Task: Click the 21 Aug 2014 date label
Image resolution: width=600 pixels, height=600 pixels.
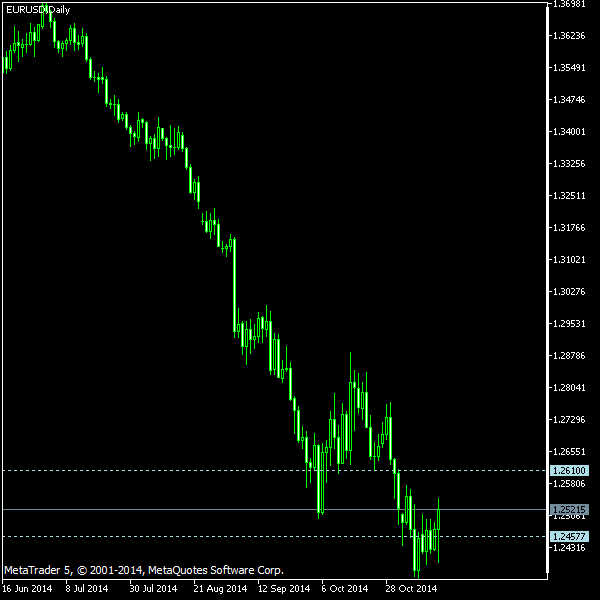Action: (x=220, y=589)
